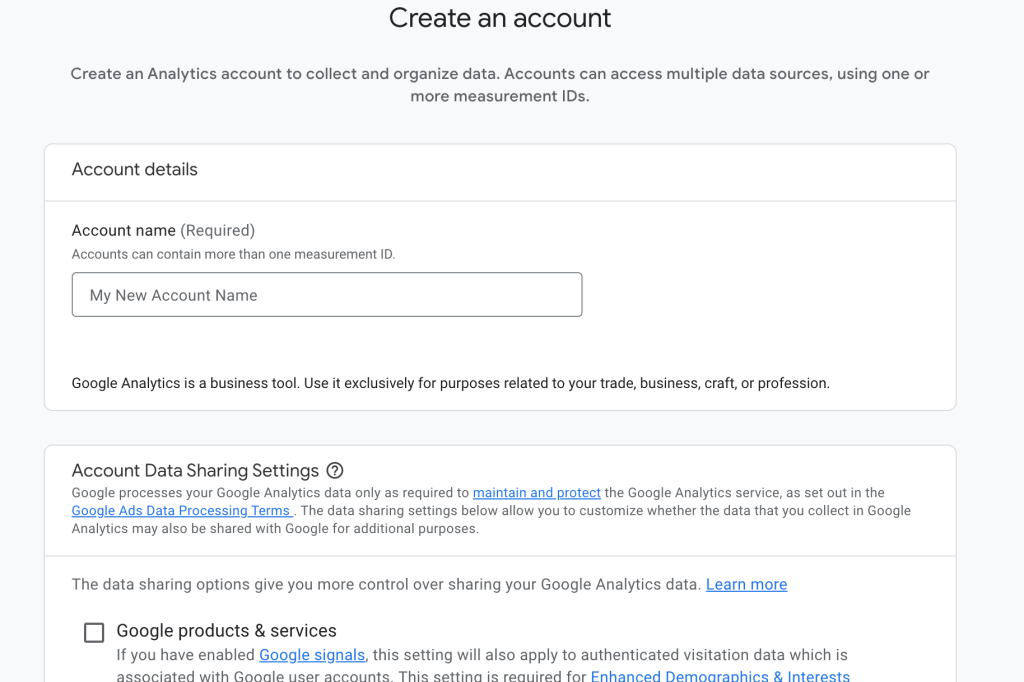Click inside the Account name input field
This screenshot has height=682, width=1024.
point(327,294)
